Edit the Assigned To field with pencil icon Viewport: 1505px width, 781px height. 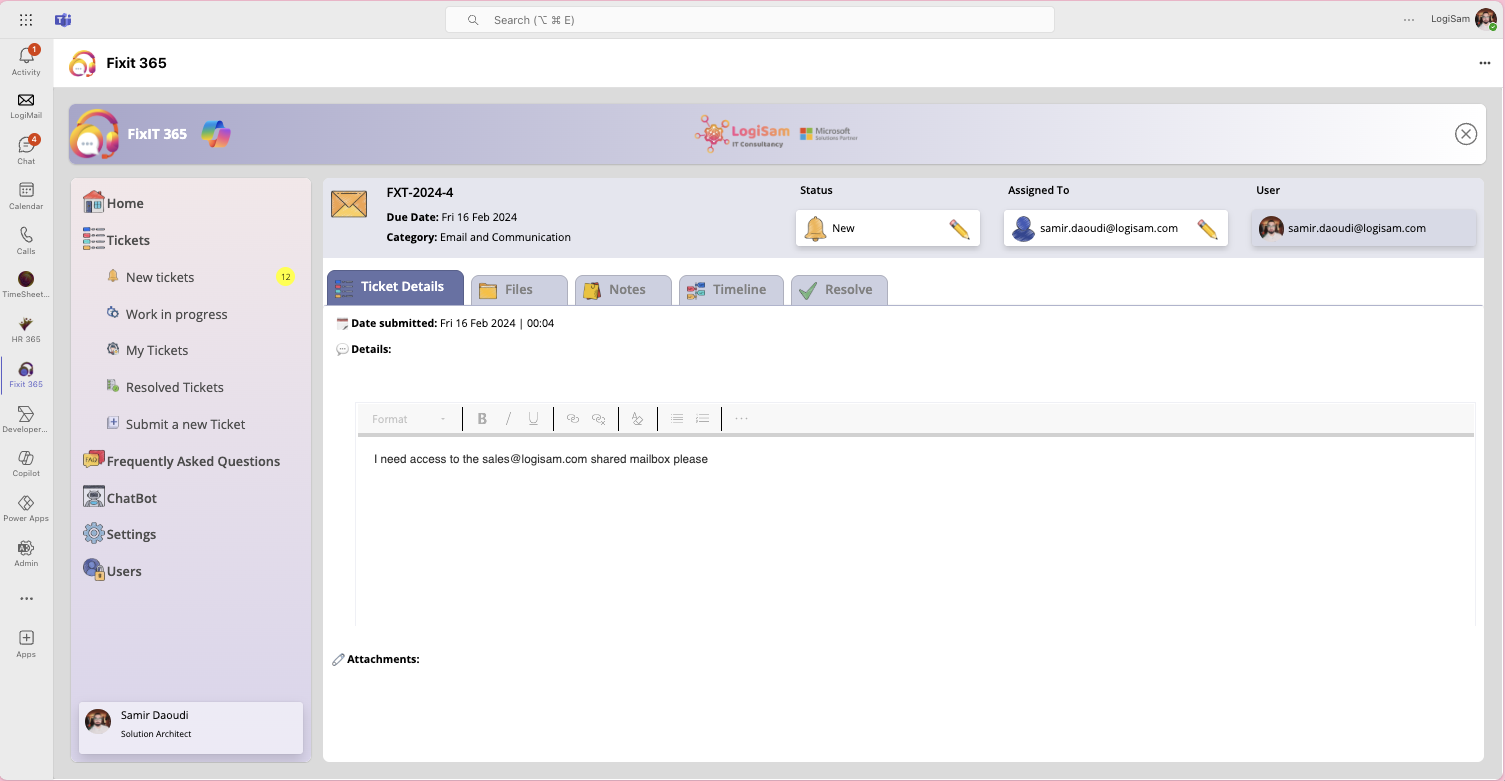[x=1207, y=229]
